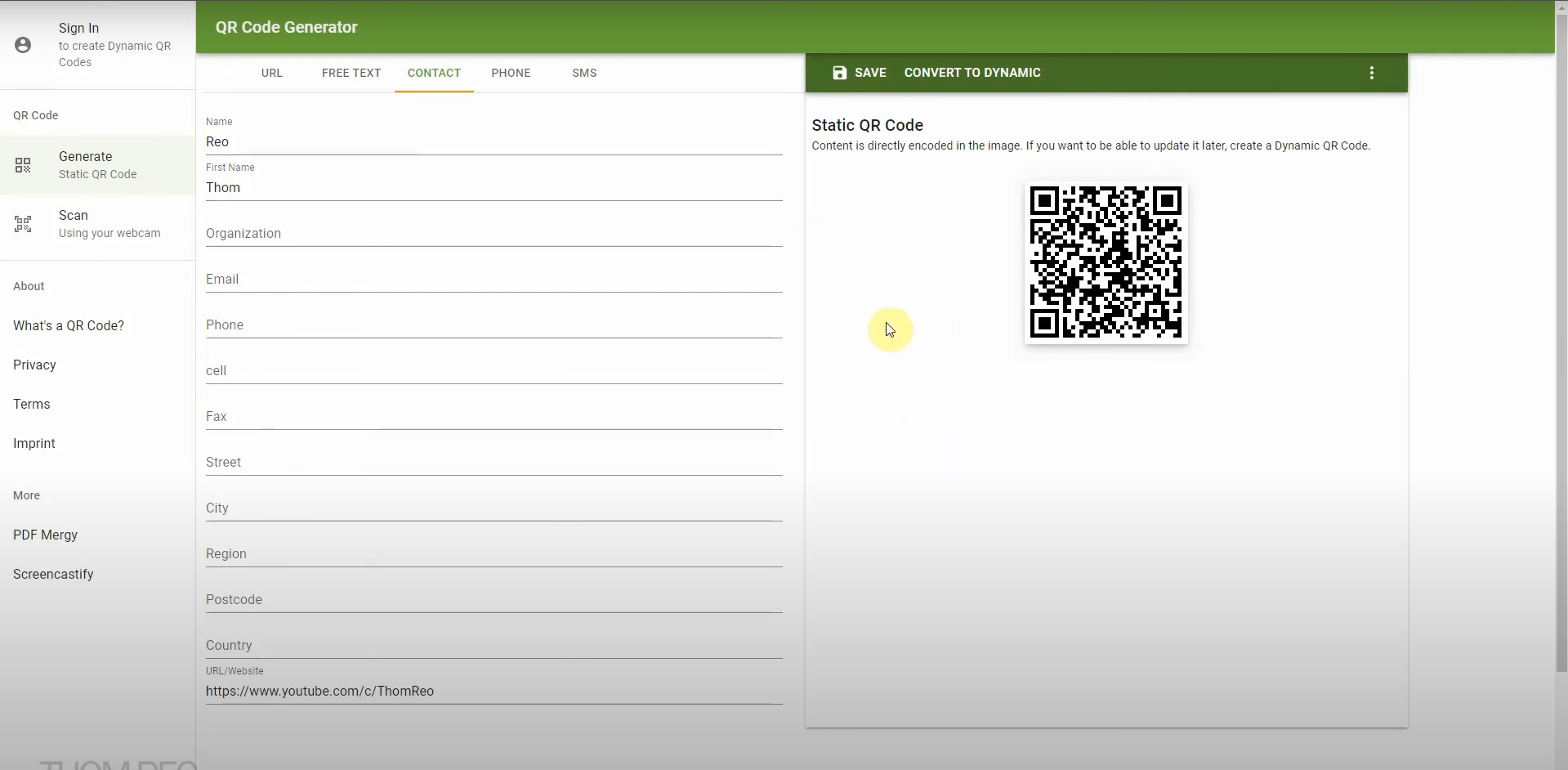The height and width of the screenshot is (770, 1568).
Task: Click the Scan webcam icon
Action: pos(23,224)
